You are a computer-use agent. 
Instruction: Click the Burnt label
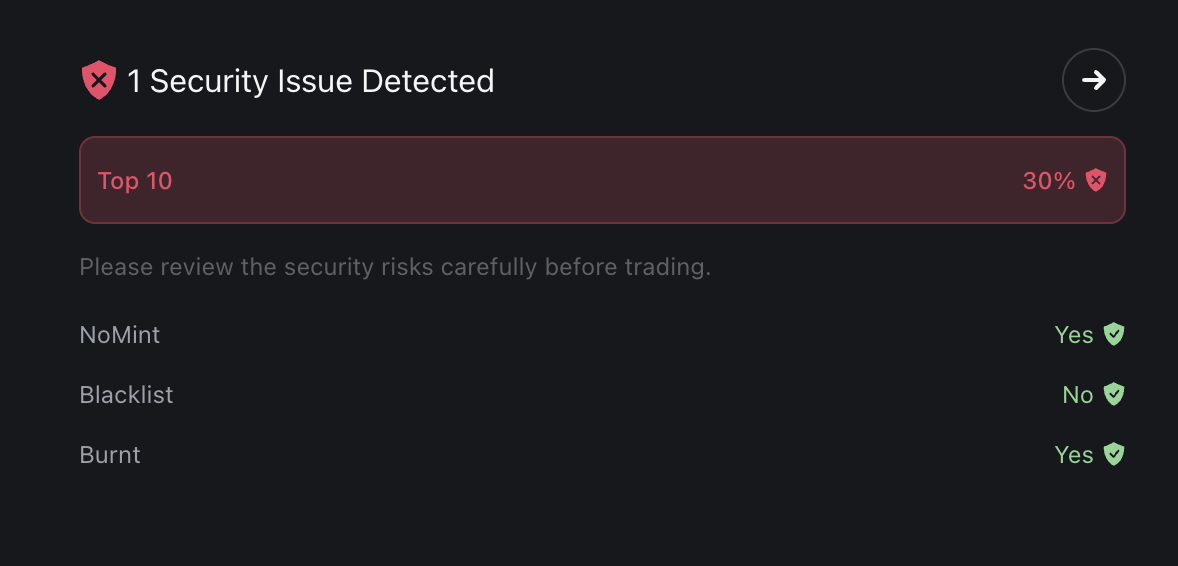tap(110, 455)
